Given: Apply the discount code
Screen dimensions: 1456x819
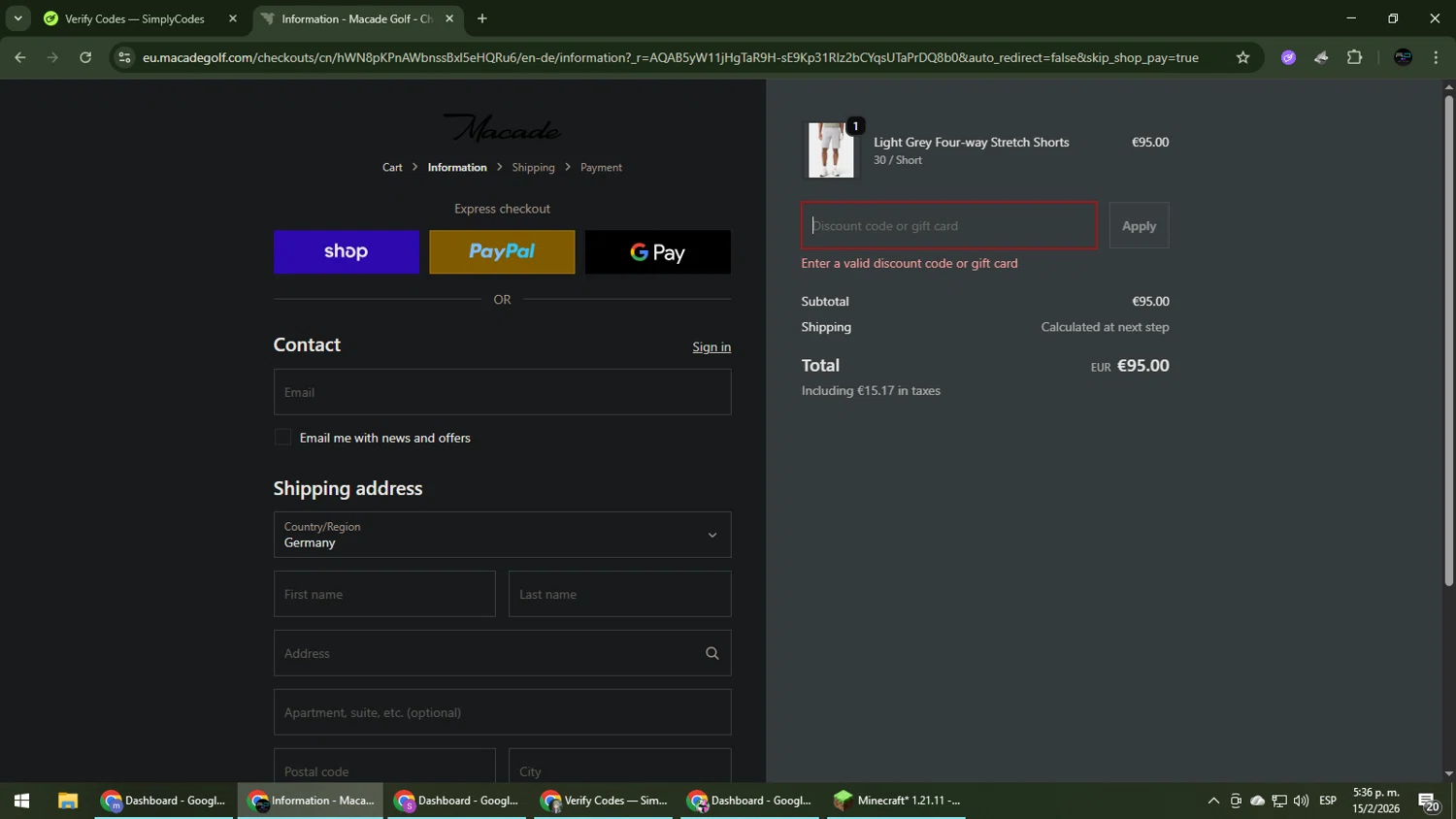Looking at the screenshot, I should (1139, 225).
